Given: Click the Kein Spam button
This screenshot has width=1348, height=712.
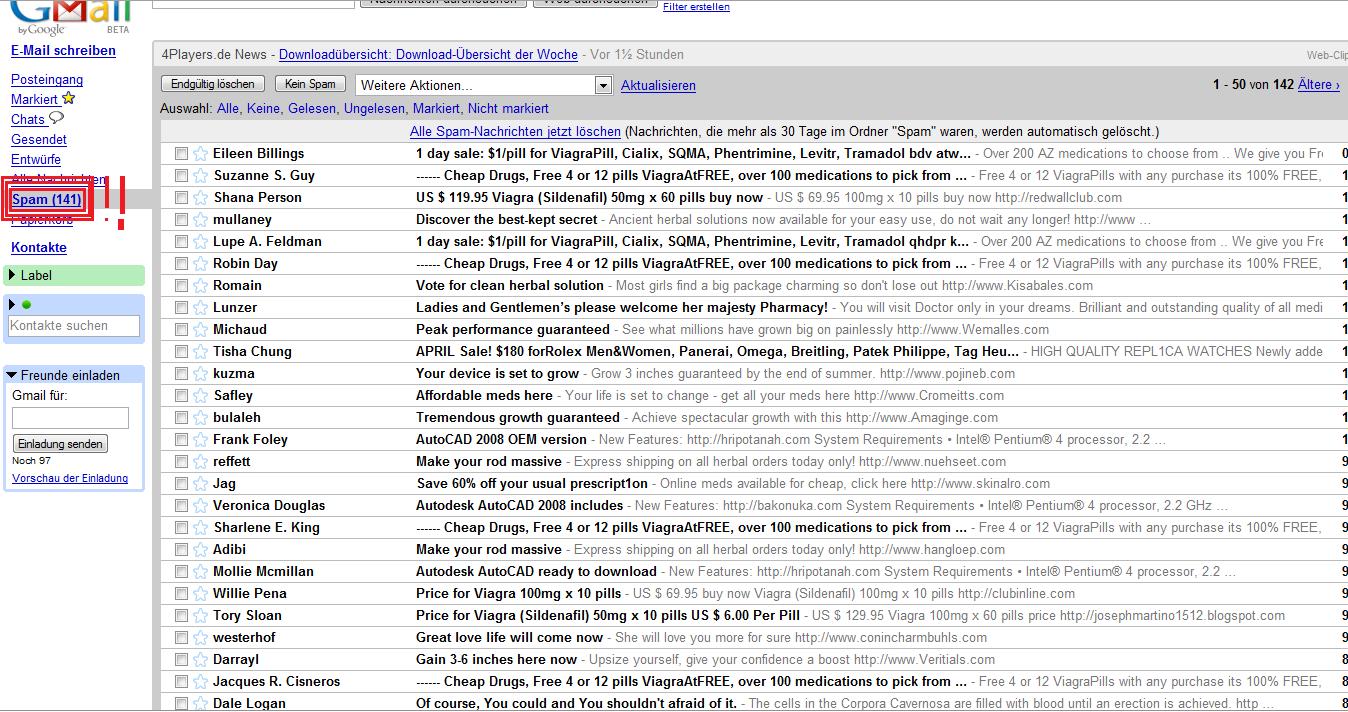Looking at the screenshot, I should [310, 84].
